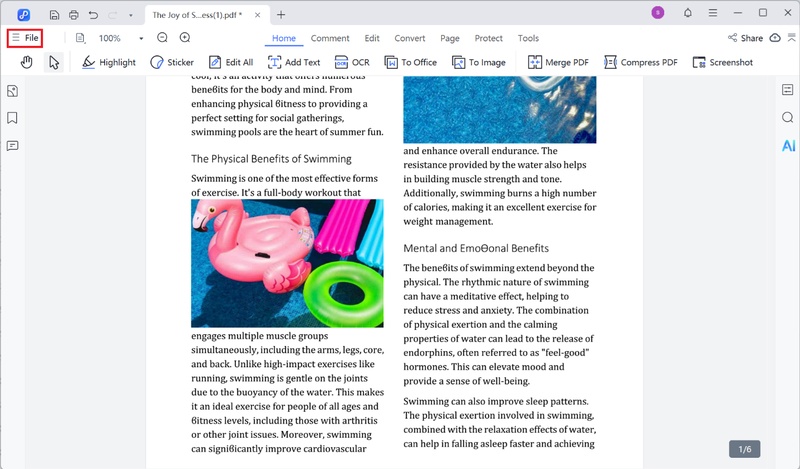
Task: Open the Protect tab
Action: [488, 38]
